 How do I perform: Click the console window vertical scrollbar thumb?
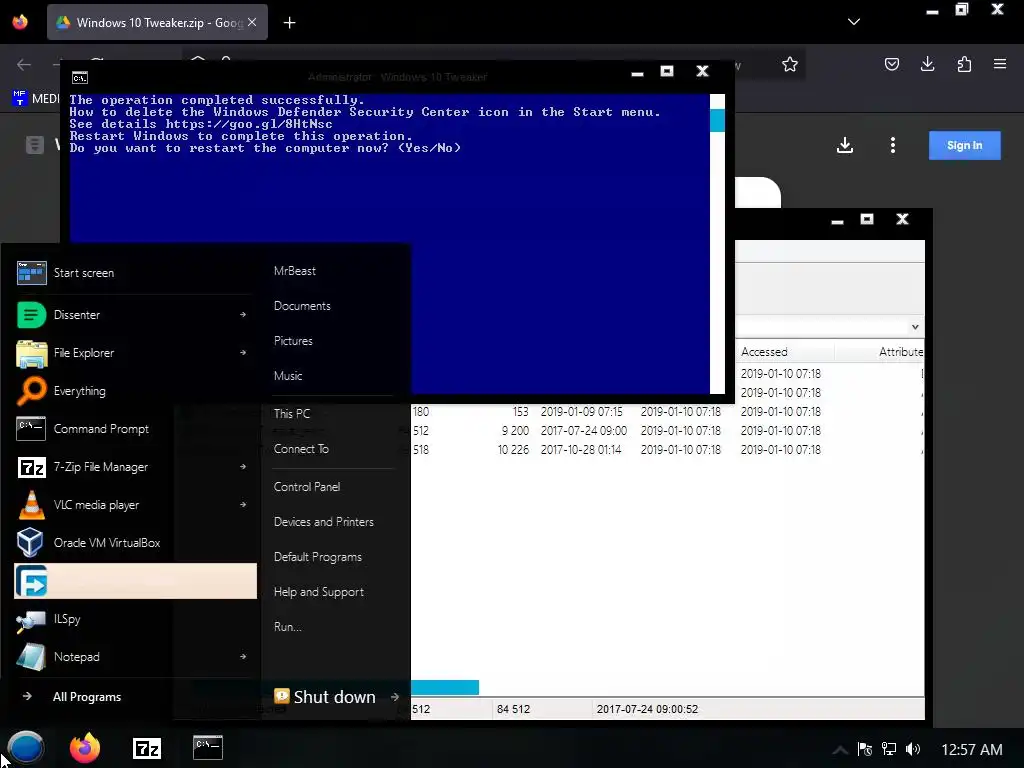pyautogui.click(x=717, y=120)
